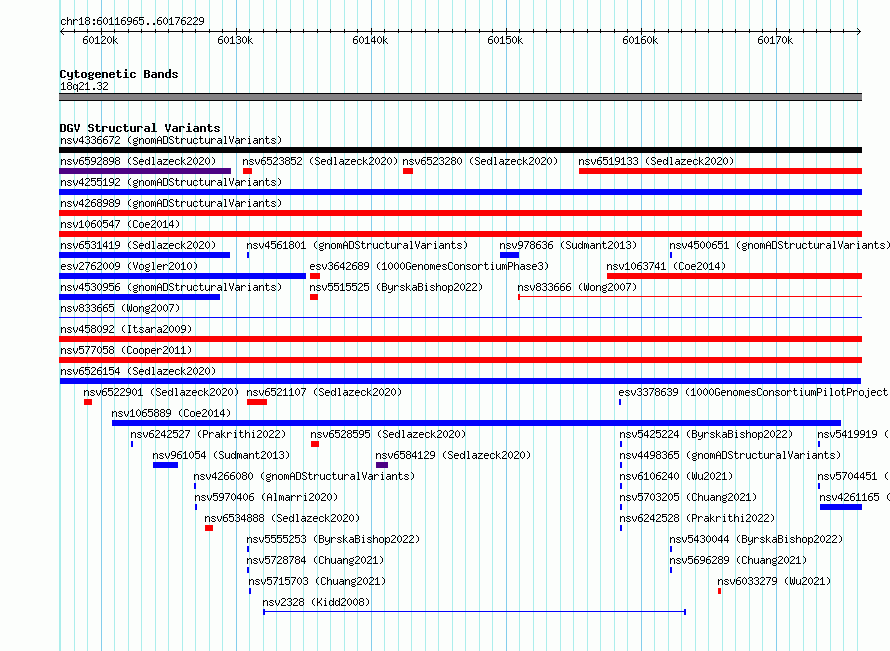Viewport: 890px width, 651px height.
Task: Open variant nsv833665 (Wong2007)
Action: [x=120, y=308]
